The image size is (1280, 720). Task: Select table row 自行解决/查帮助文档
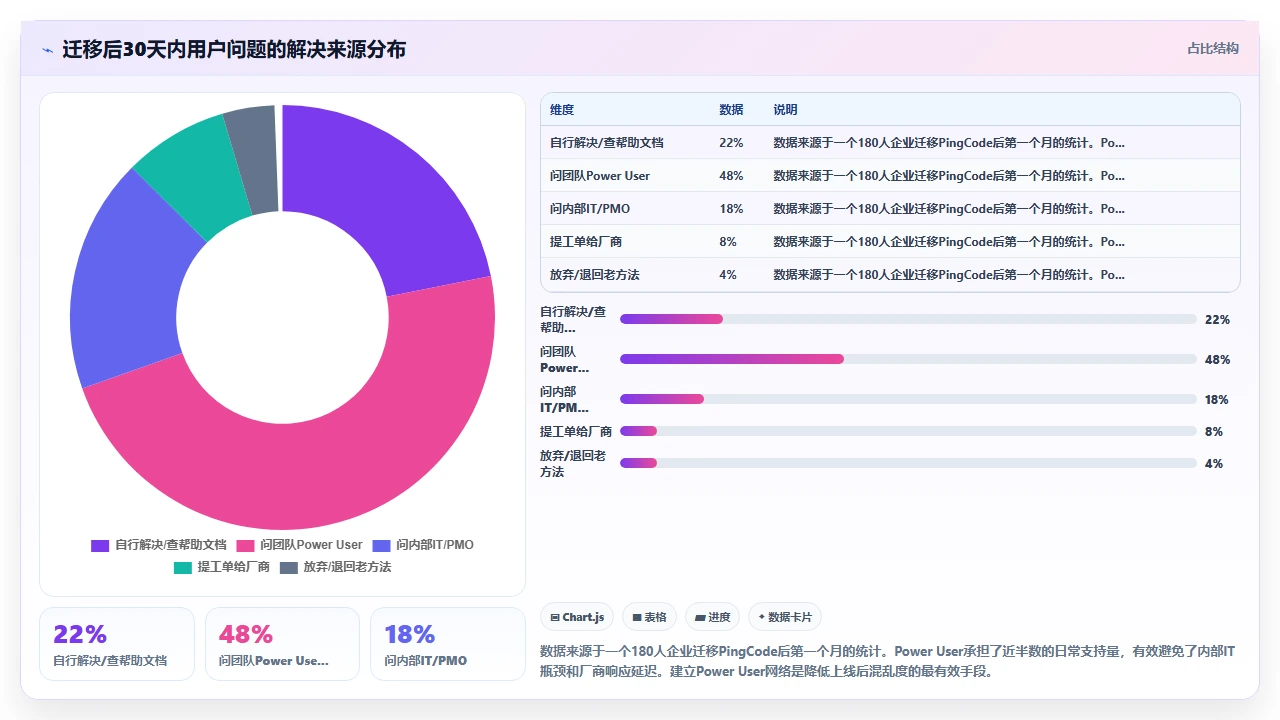[890, 143]
